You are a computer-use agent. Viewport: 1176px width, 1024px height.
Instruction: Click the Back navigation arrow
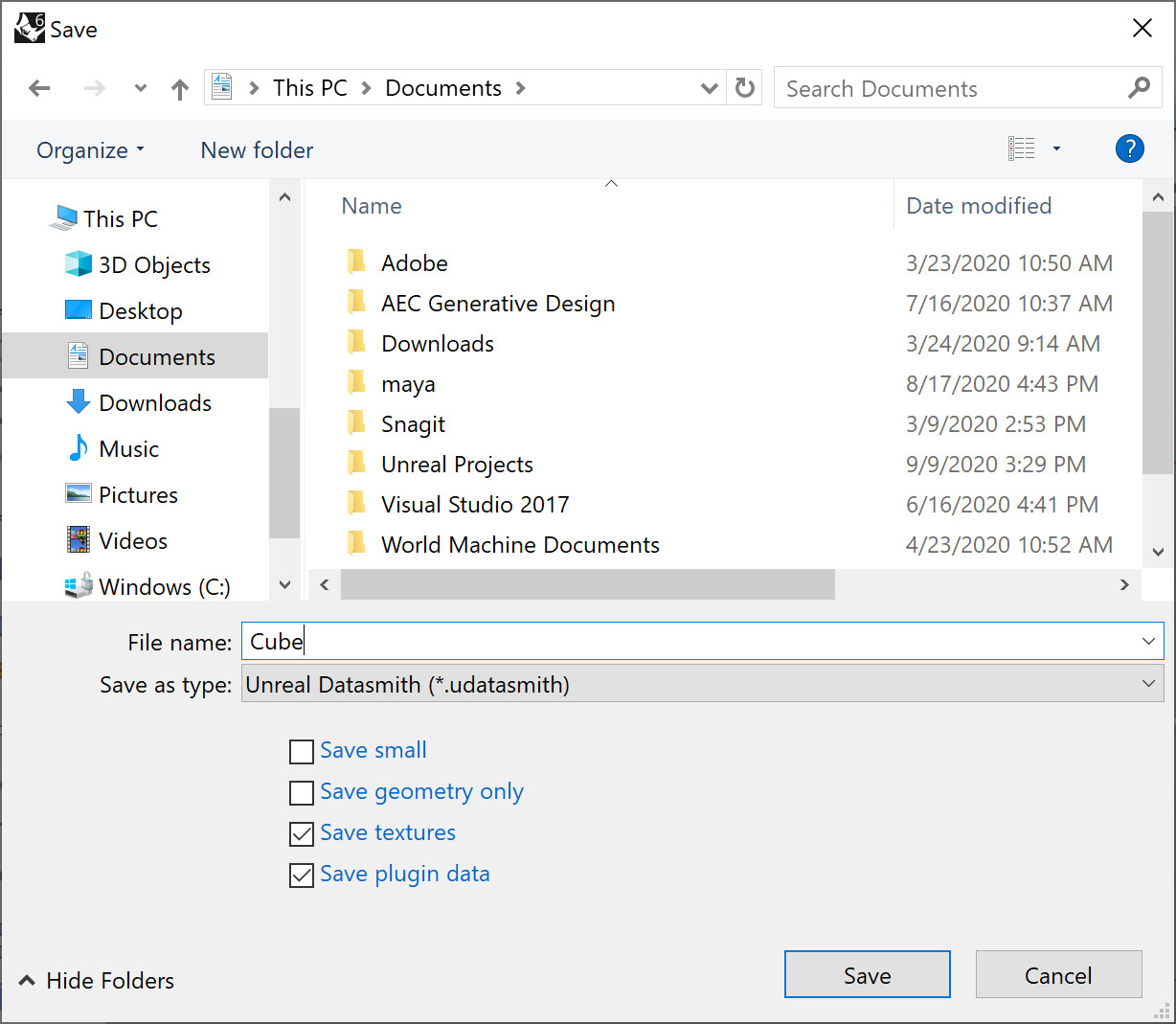pyautogui.click(x=39, y=89)
